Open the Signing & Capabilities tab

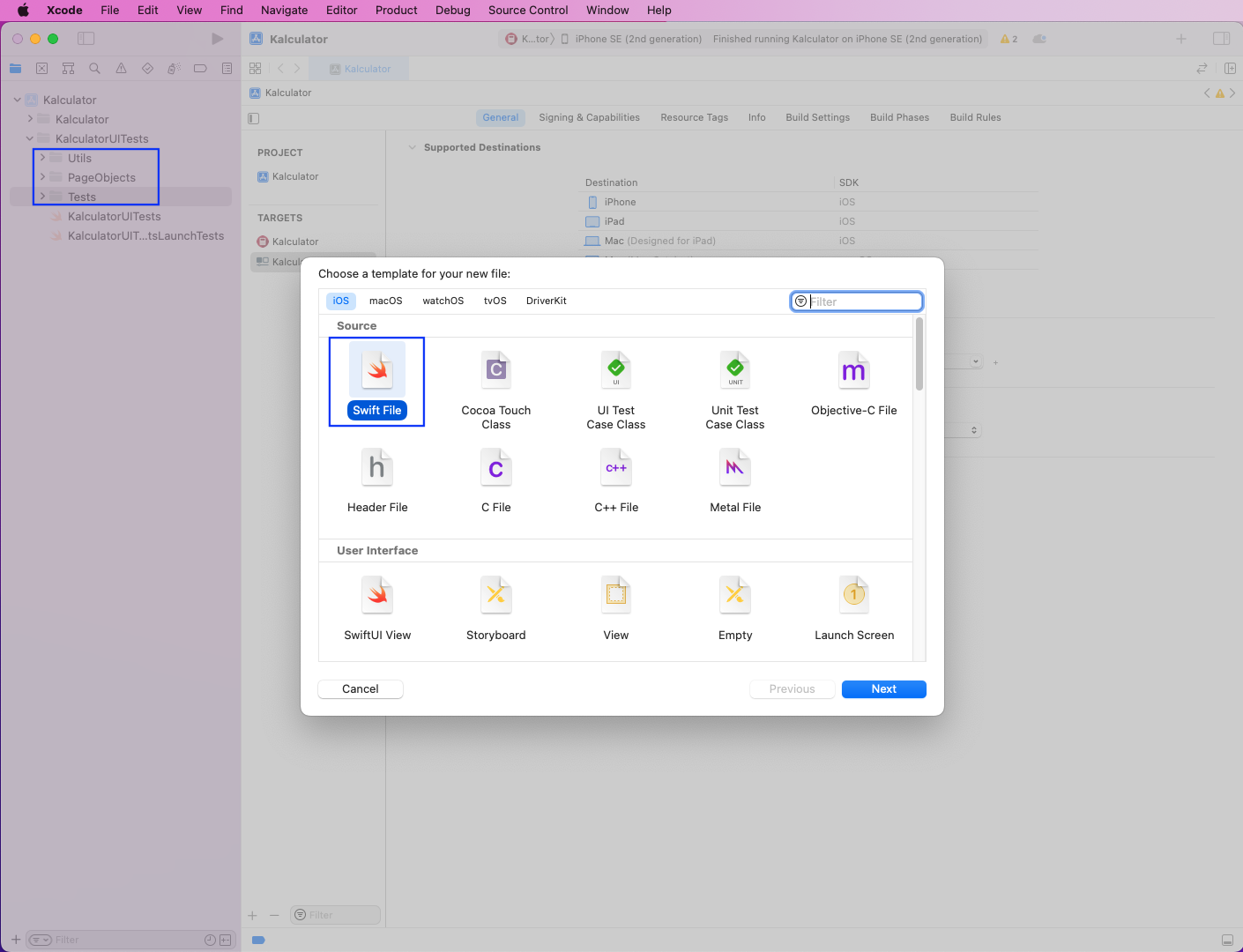[590, 117]
